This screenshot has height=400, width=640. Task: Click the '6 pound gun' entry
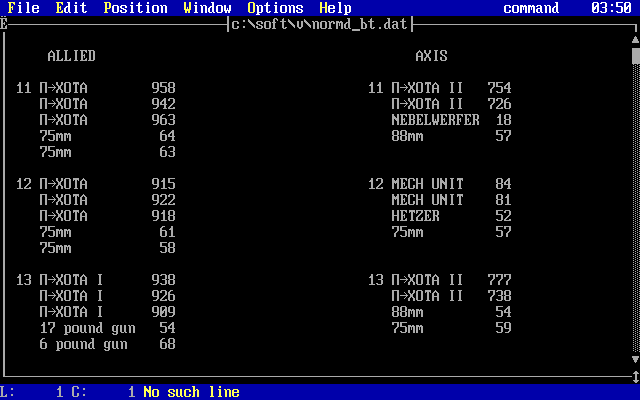click(x=83, y=344)
